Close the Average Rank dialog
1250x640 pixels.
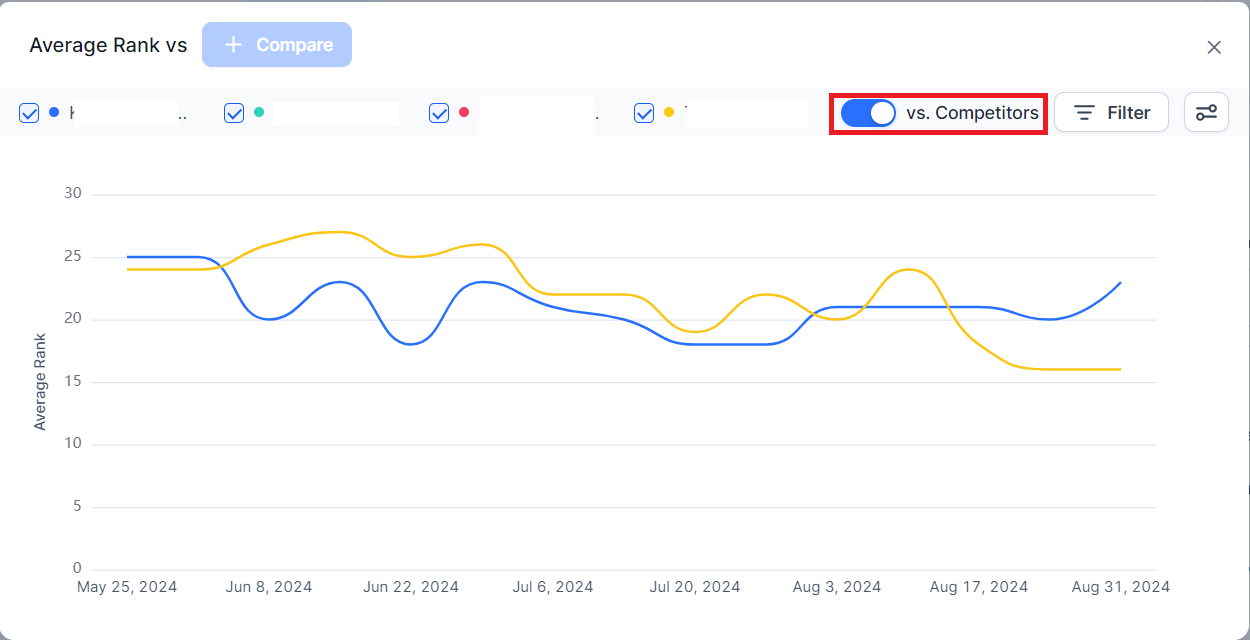[1214, 47]
